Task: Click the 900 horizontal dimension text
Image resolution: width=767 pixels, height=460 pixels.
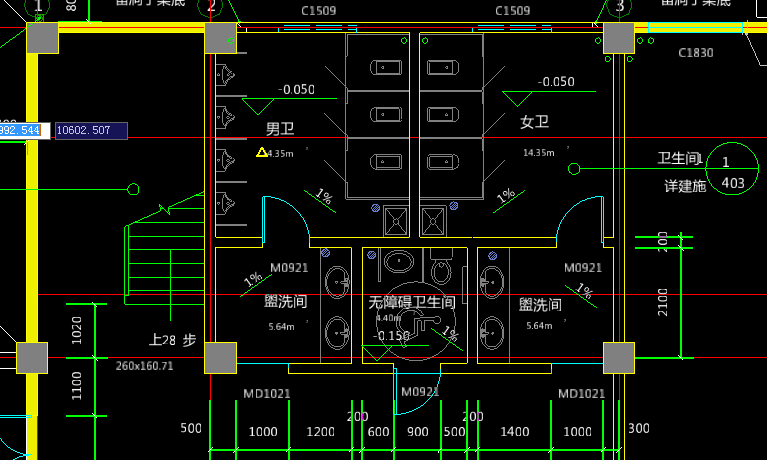Action: (x=418, y=432)
